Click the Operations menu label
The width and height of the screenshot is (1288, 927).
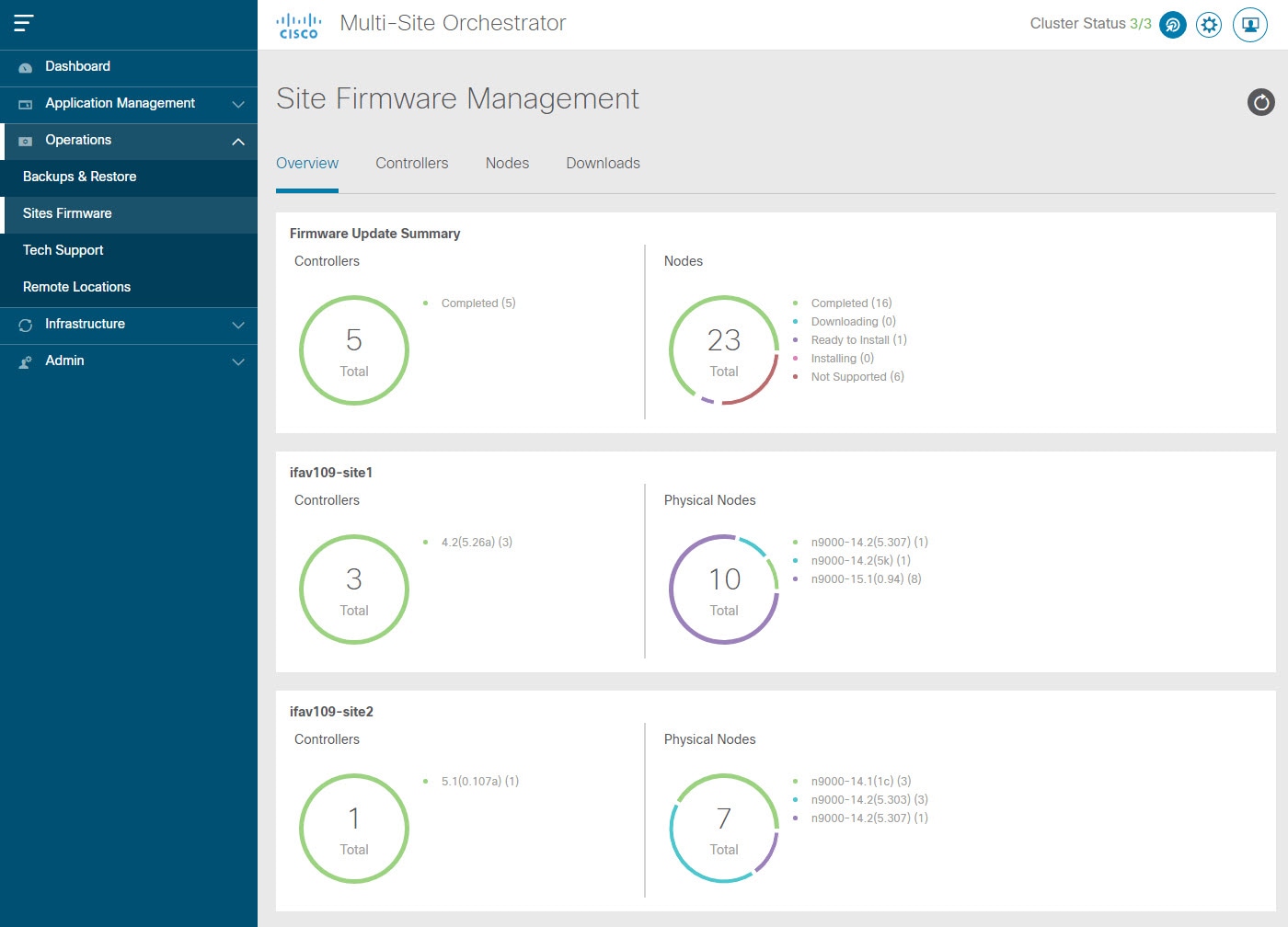[x=78, y=140]
